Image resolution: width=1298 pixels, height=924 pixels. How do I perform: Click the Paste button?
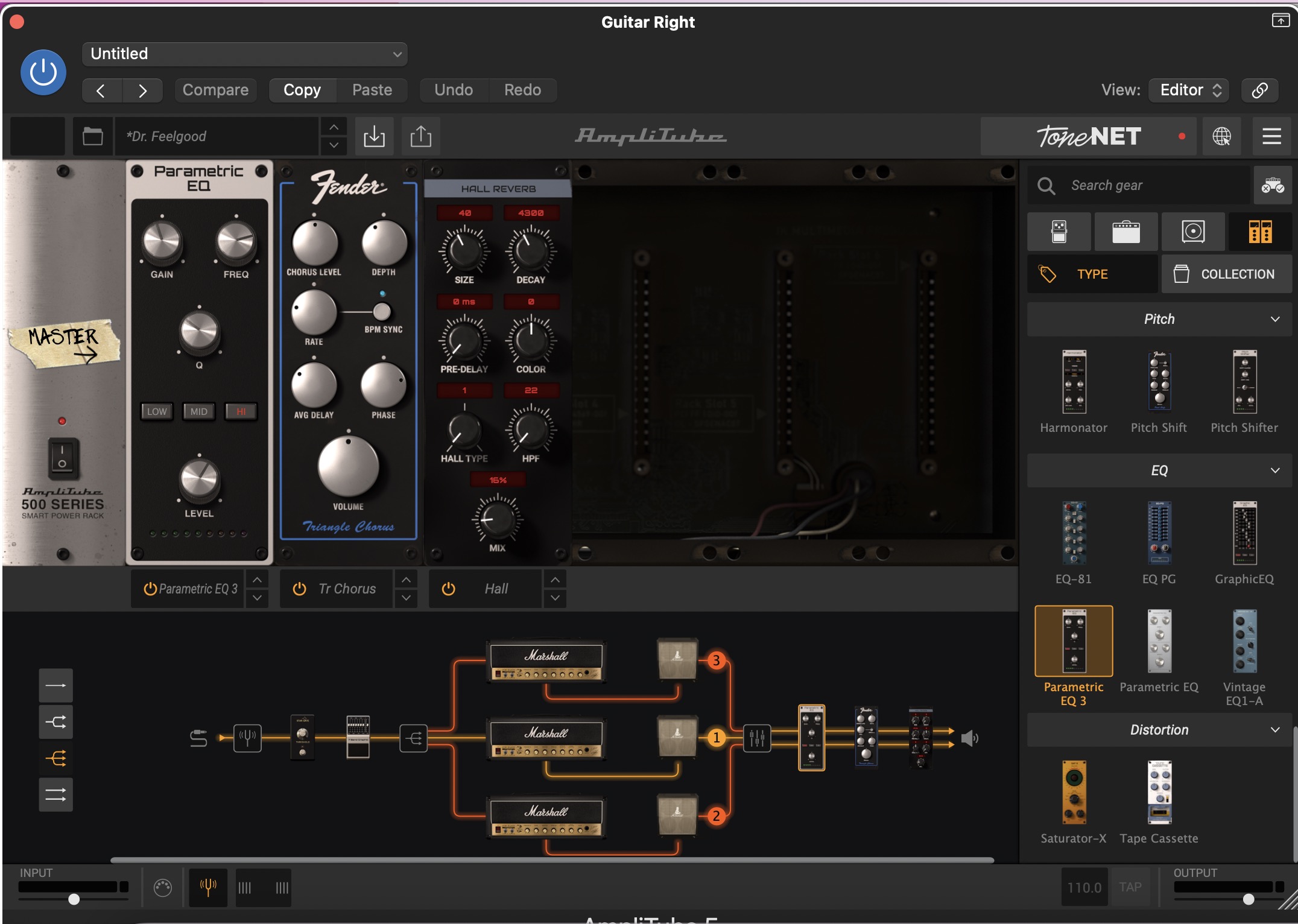point(372,90)
